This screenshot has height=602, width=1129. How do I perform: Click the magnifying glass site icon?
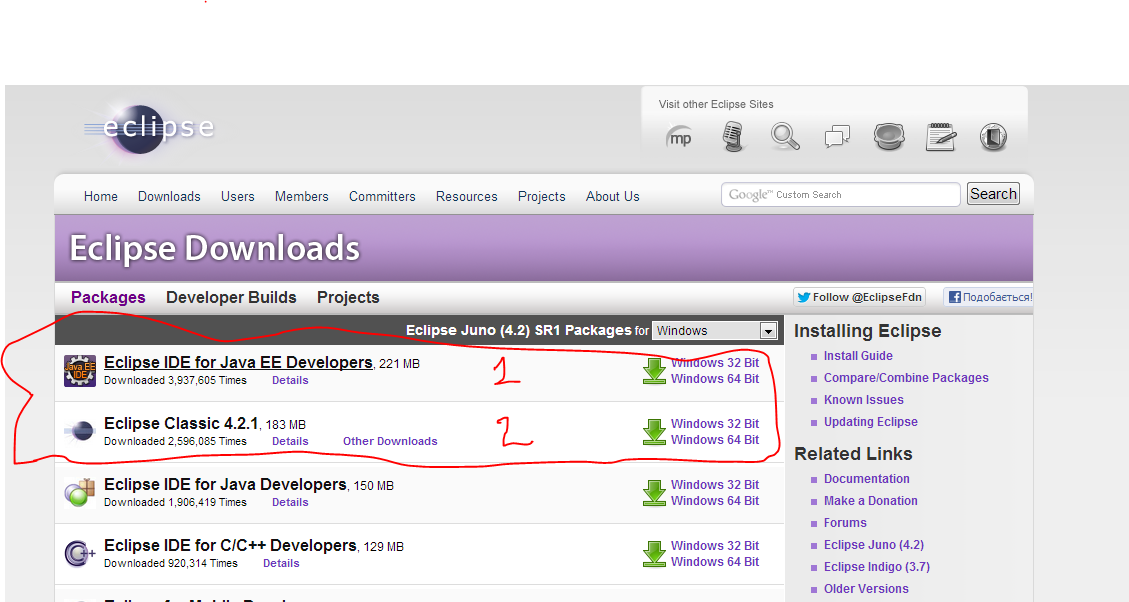pyautogui.click(x=785, y=136)
